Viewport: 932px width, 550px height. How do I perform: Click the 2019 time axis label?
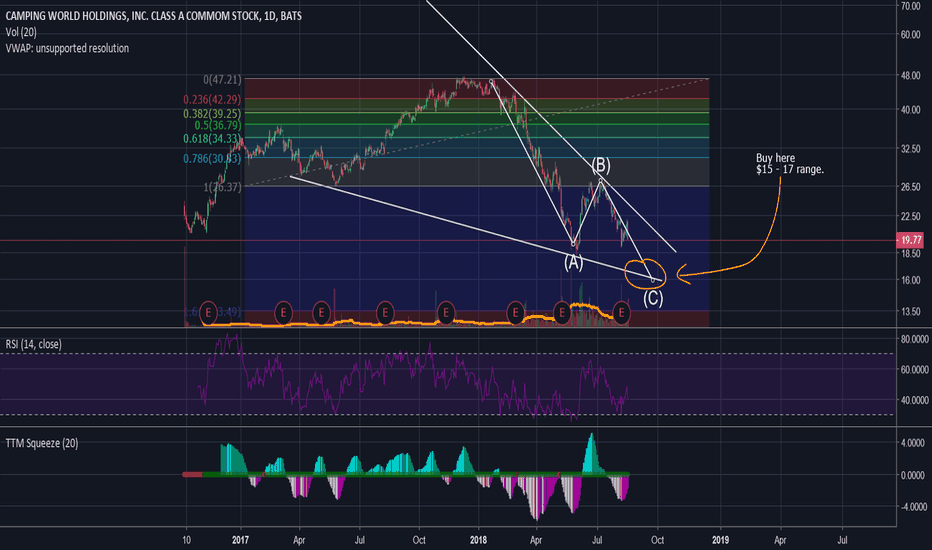pos(720,540)
